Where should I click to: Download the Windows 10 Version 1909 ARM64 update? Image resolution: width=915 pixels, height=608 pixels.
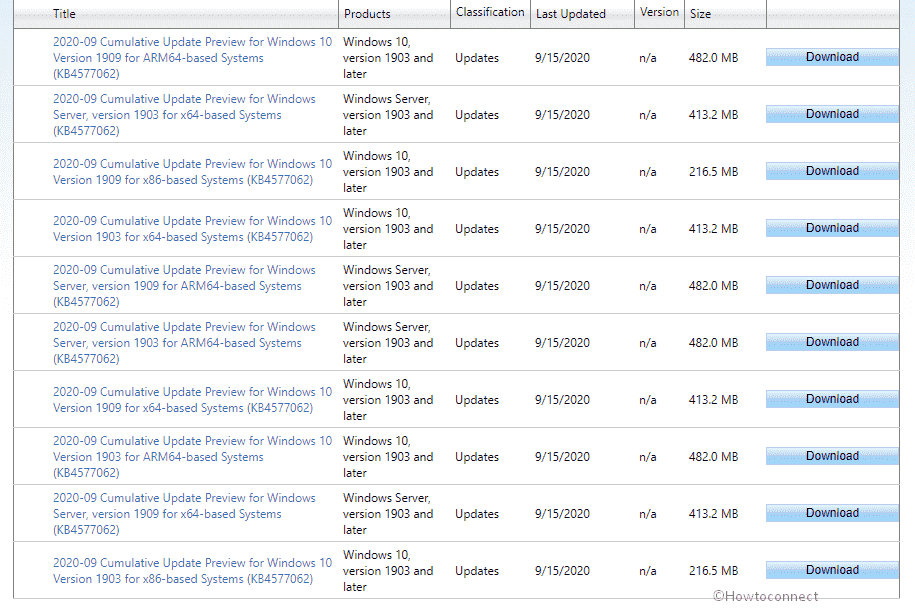[x=832, y=57]
